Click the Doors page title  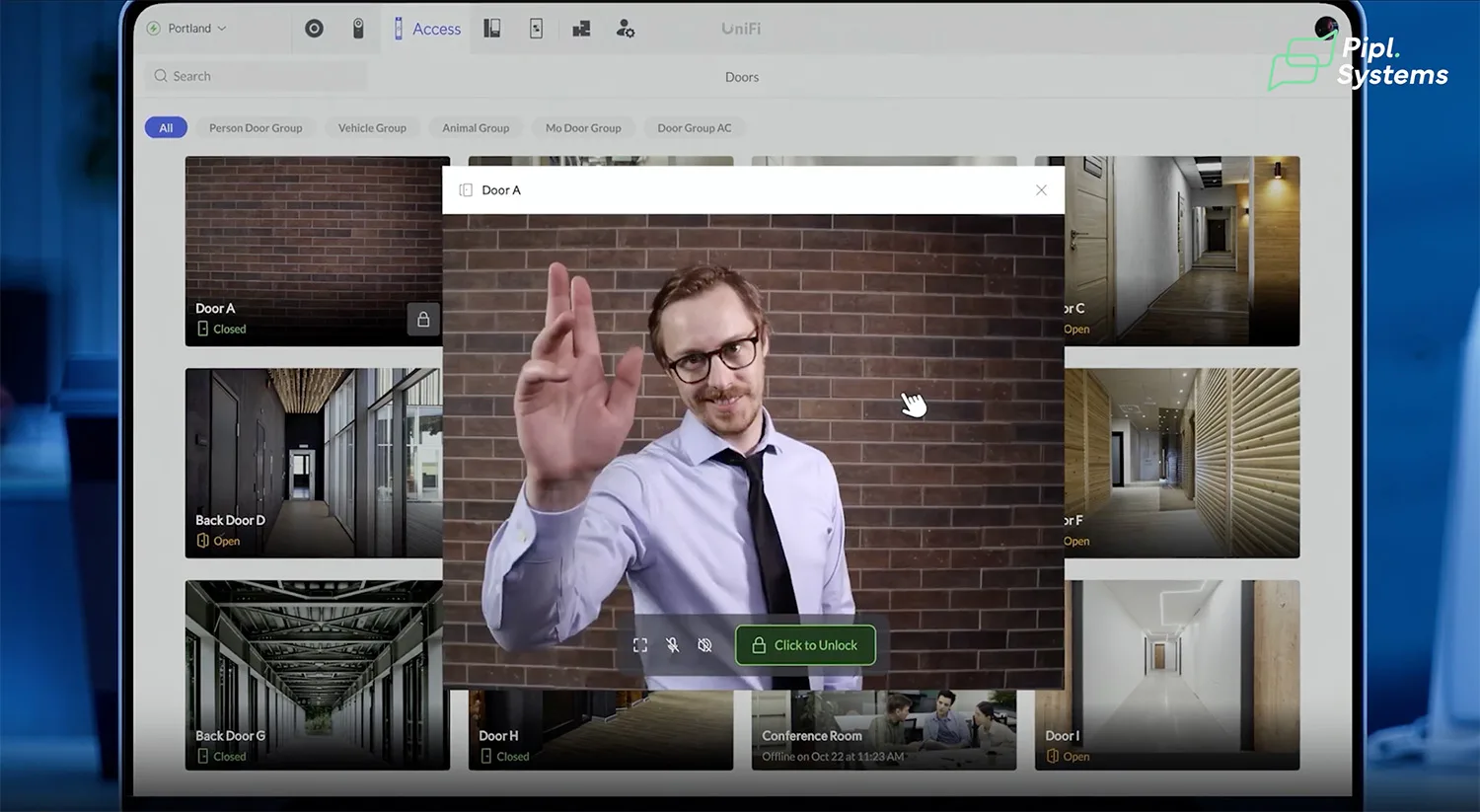(742, 77)
